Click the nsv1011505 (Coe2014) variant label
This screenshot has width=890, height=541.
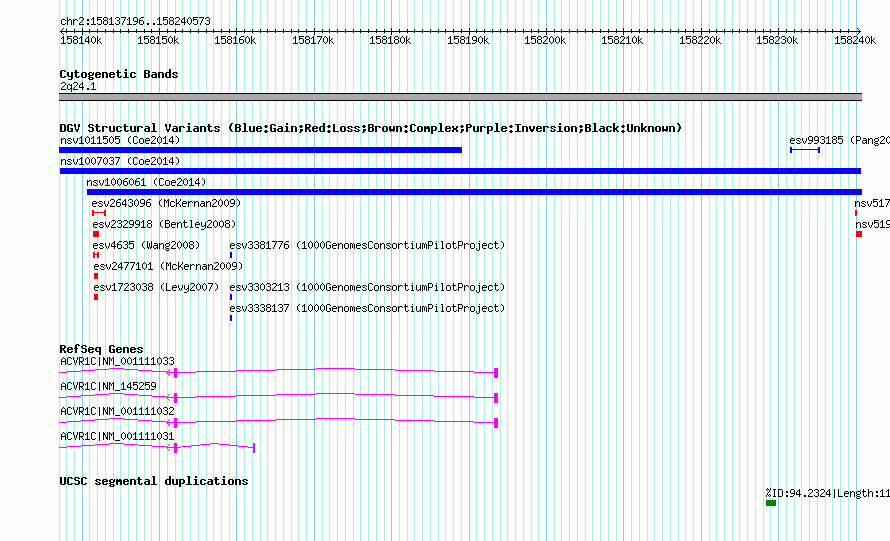pos(120,140)
